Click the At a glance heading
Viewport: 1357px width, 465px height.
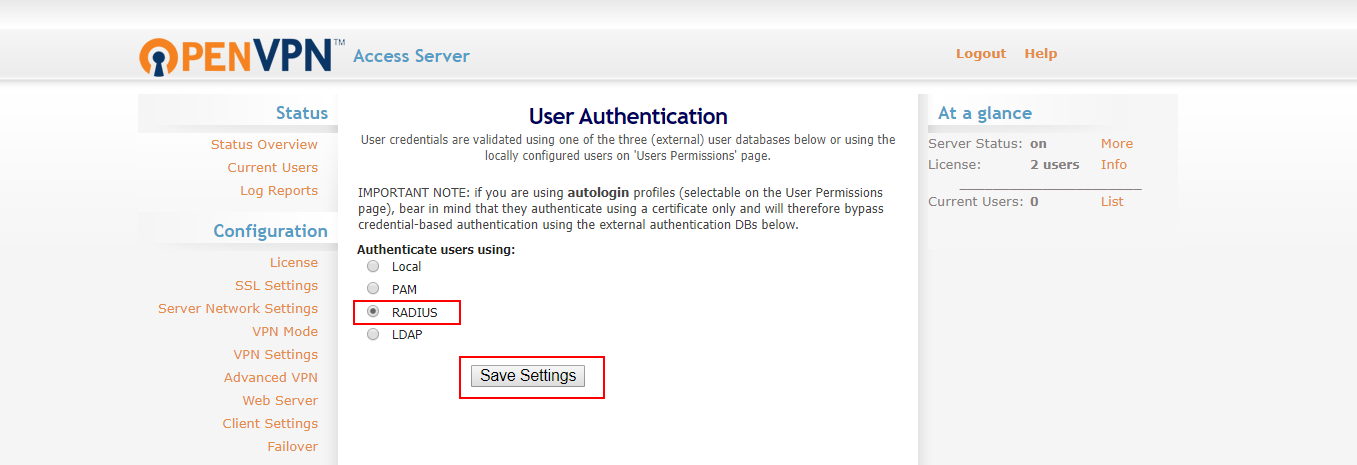pos(985,113)
